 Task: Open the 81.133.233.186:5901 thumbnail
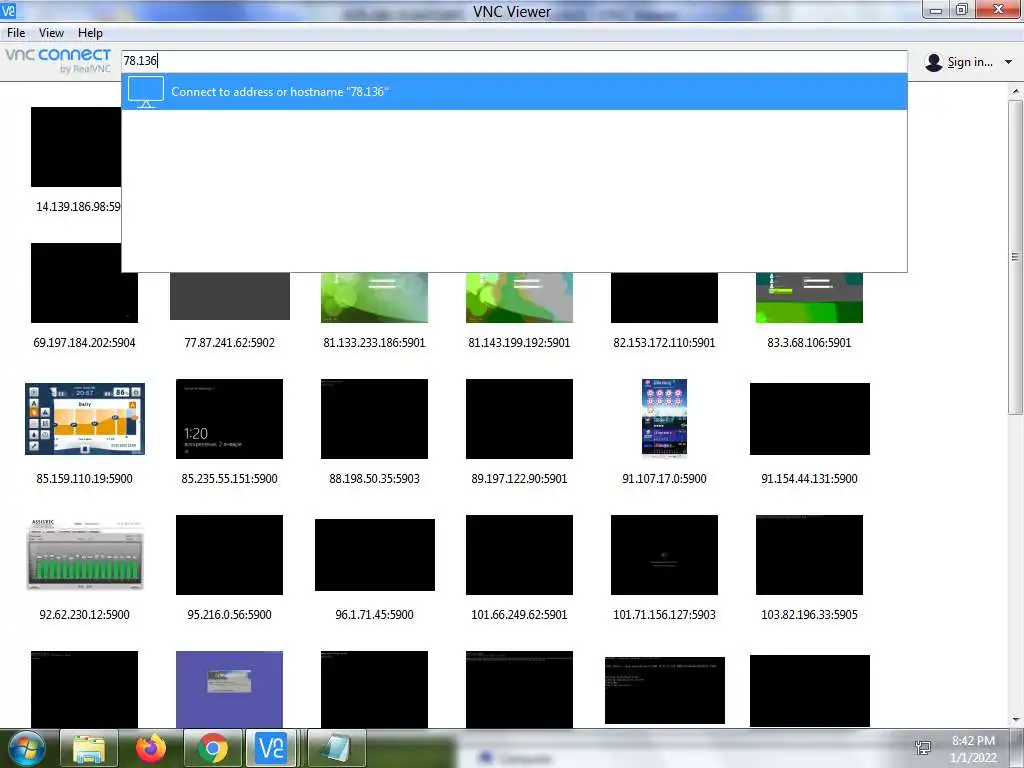point(374,298)
